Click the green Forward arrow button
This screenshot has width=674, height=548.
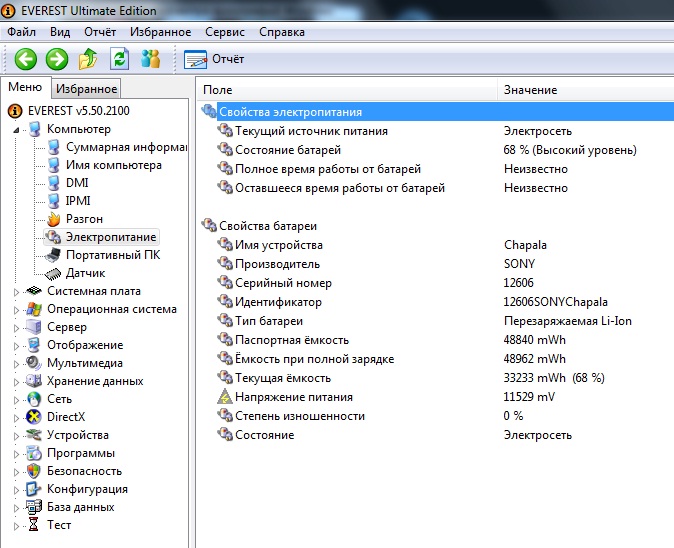[x=57, y=59]
